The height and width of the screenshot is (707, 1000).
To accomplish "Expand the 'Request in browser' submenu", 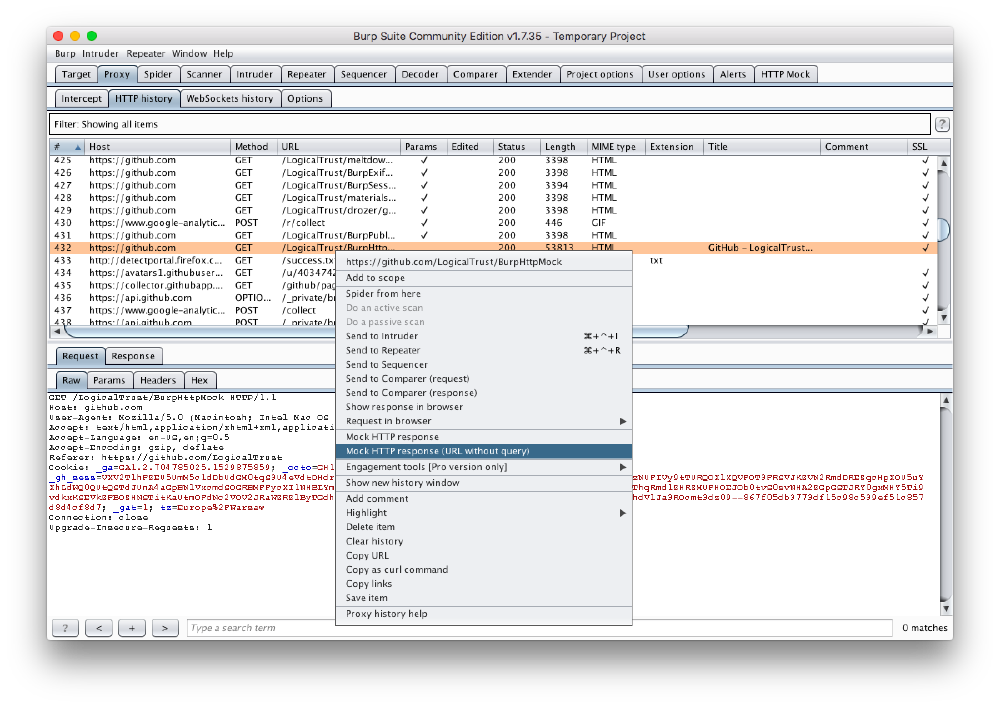I will pyautogui.click(x=623, y=421).
